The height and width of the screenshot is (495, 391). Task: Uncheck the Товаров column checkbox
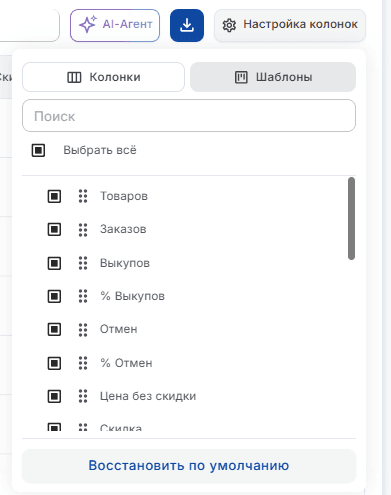point(54,196)
